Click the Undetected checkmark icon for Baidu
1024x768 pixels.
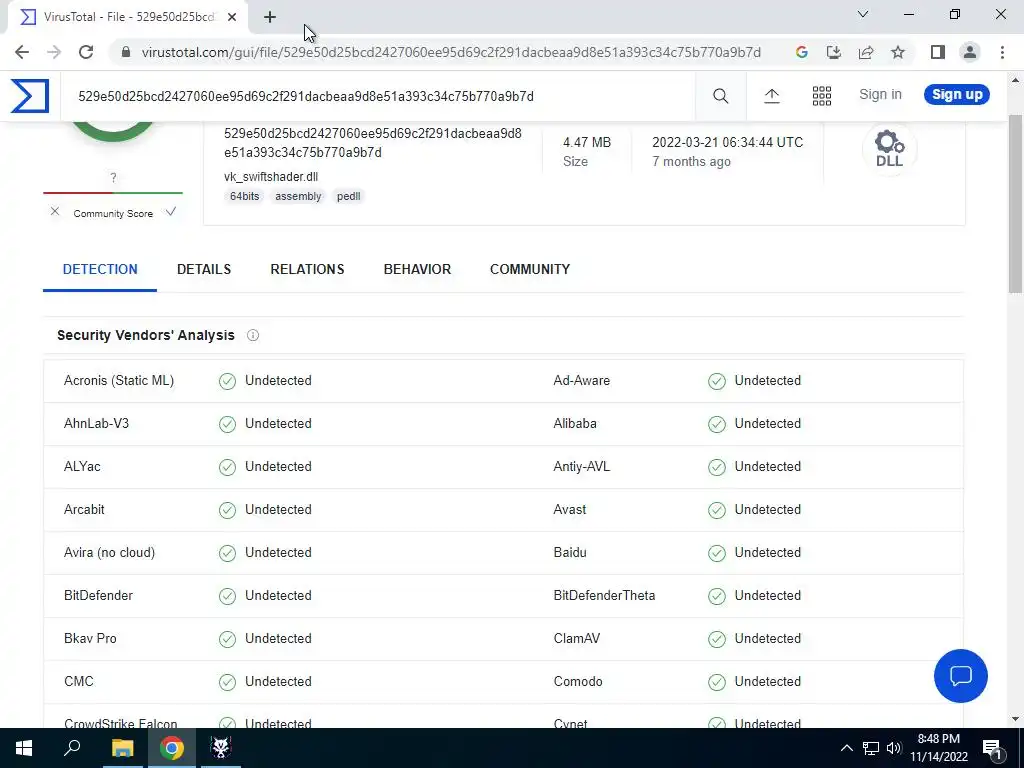click(x=717, y=553)
